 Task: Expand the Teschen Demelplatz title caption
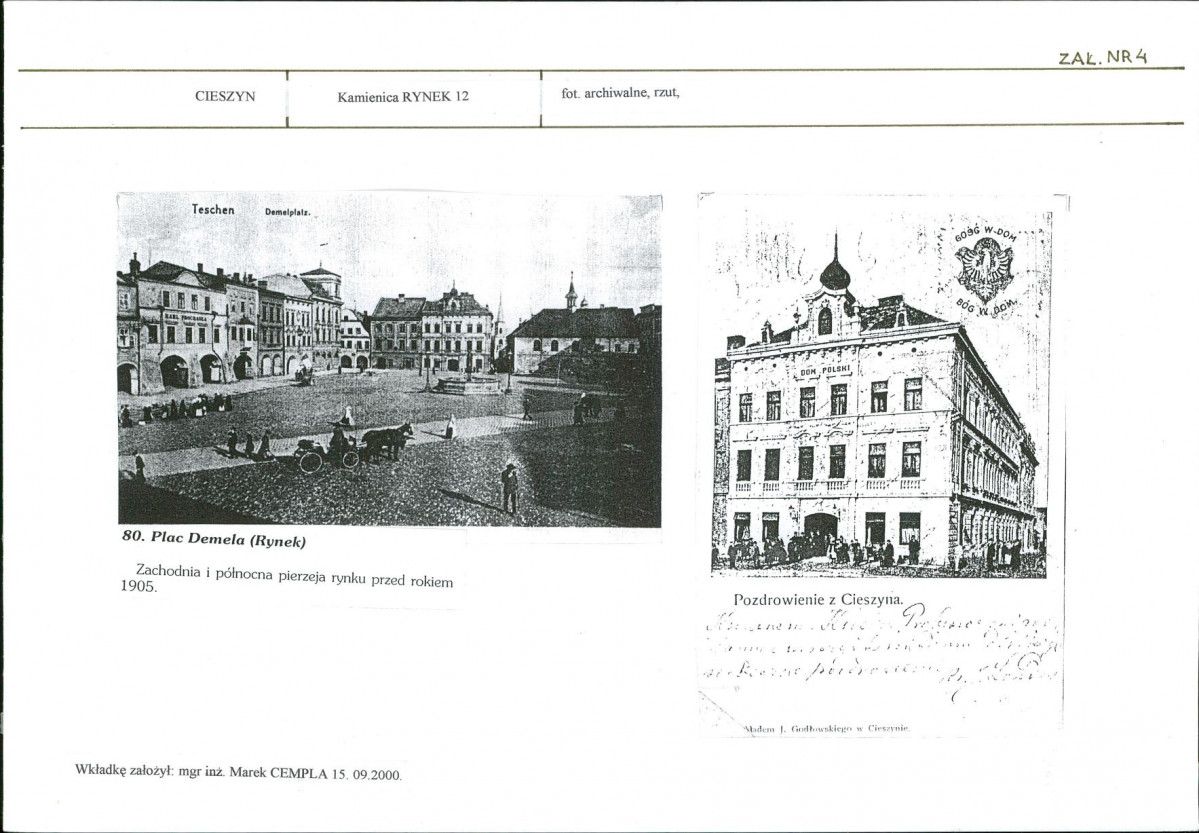250,210
